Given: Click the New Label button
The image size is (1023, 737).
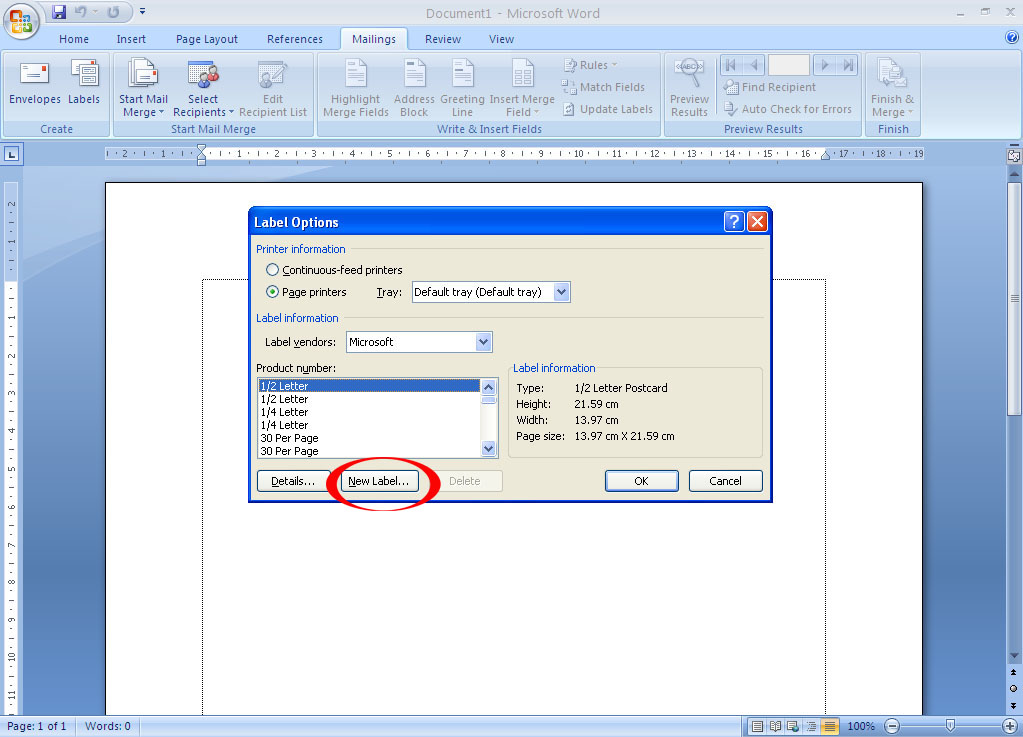Looking at the screenshot, I should (379, 481).
